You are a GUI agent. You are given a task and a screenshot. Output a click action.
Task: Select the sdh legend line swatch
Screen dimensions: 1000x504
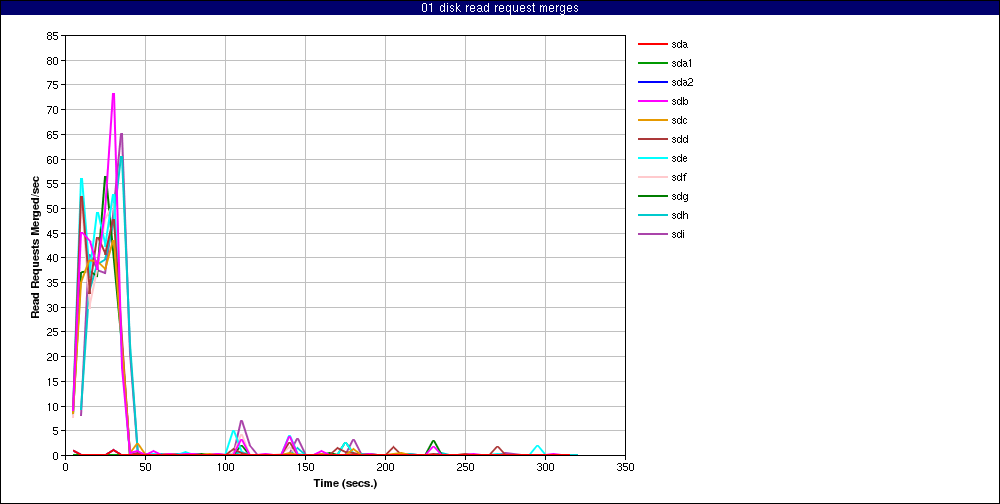coord(652,215)
